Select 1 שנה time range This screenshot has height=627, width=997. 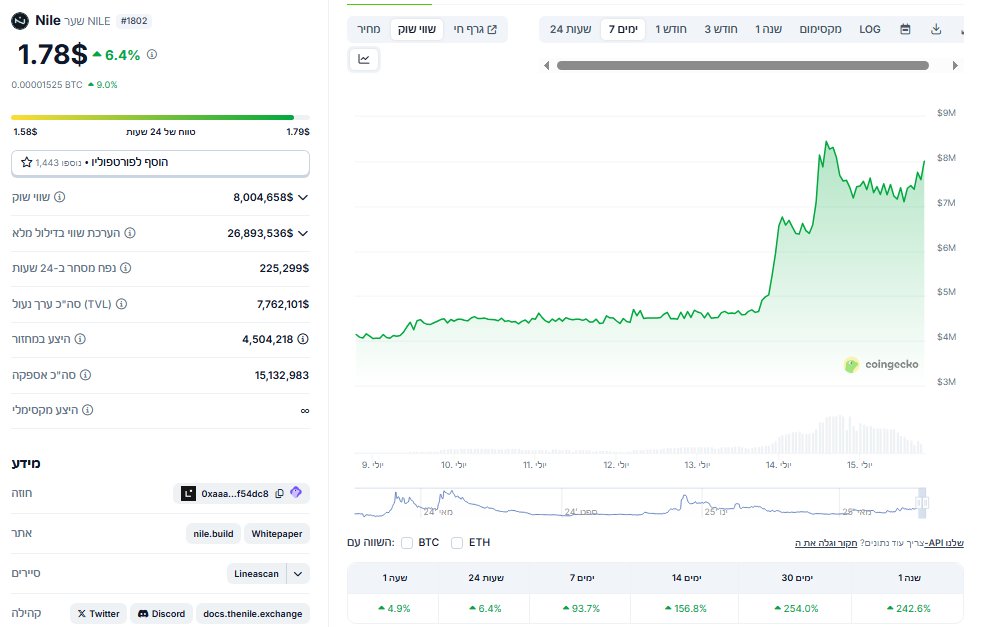(768, 29)
